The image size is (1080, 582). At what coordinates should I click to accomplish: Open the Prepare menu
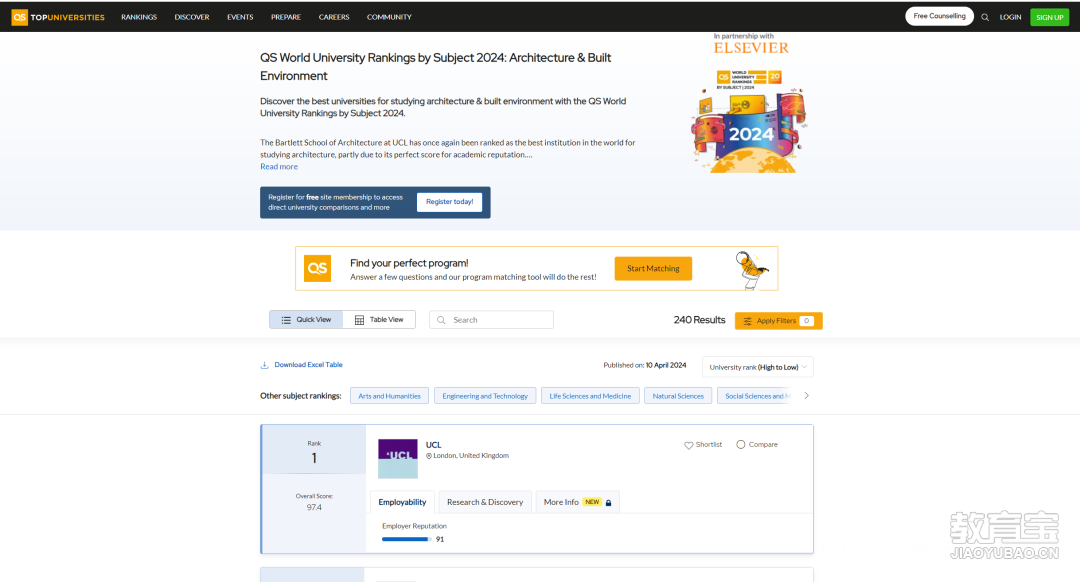click(x=286, y=17)
